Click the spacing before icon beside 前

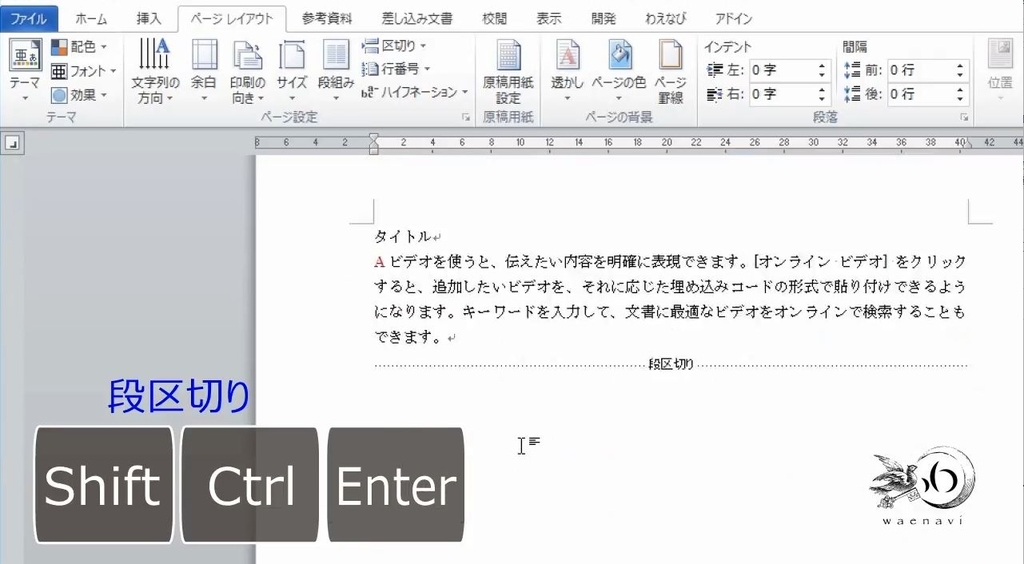point(852,70)
